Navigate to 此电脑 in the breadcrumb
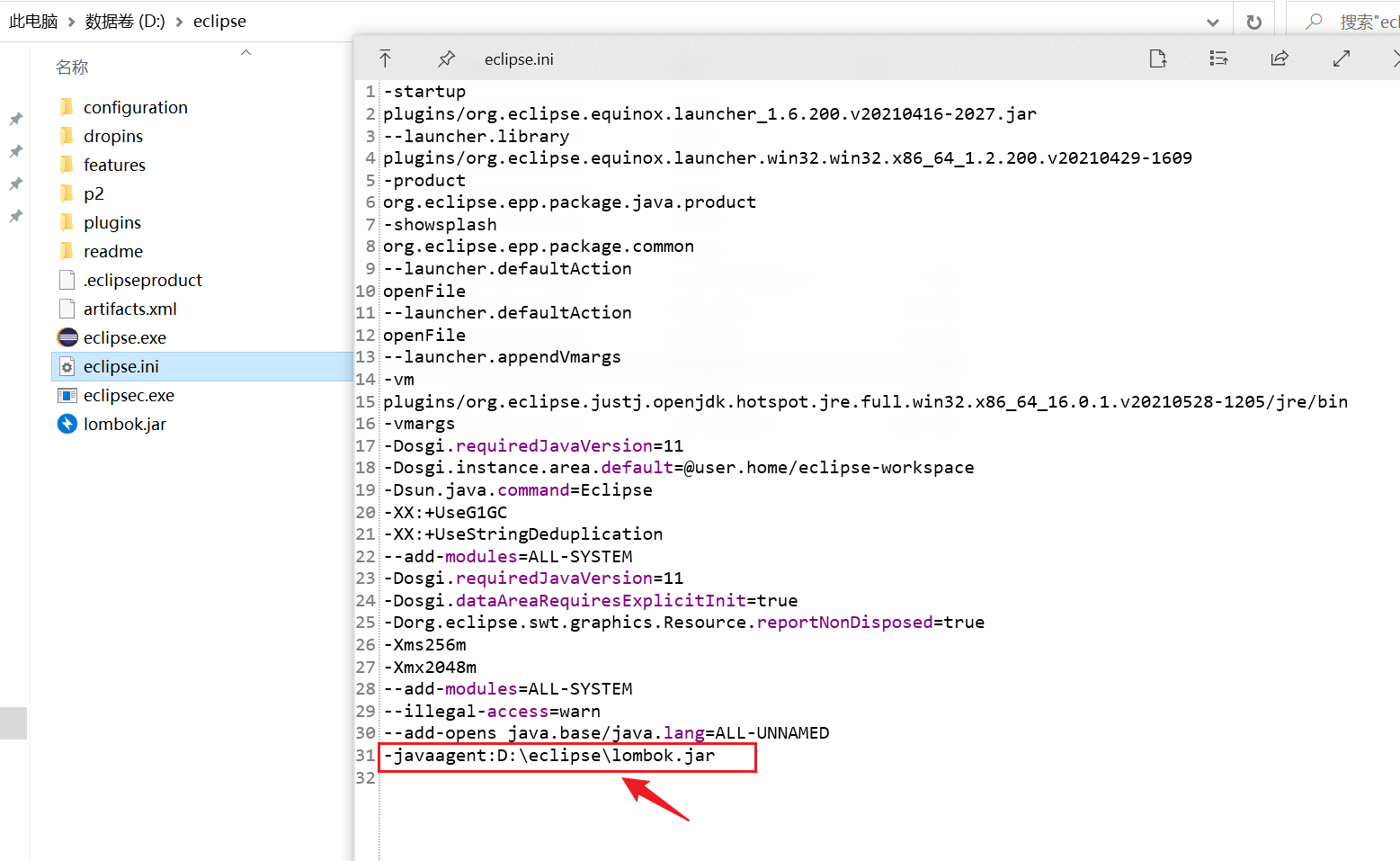Screen dimensions: 1400x861 [x=33, y=21]
